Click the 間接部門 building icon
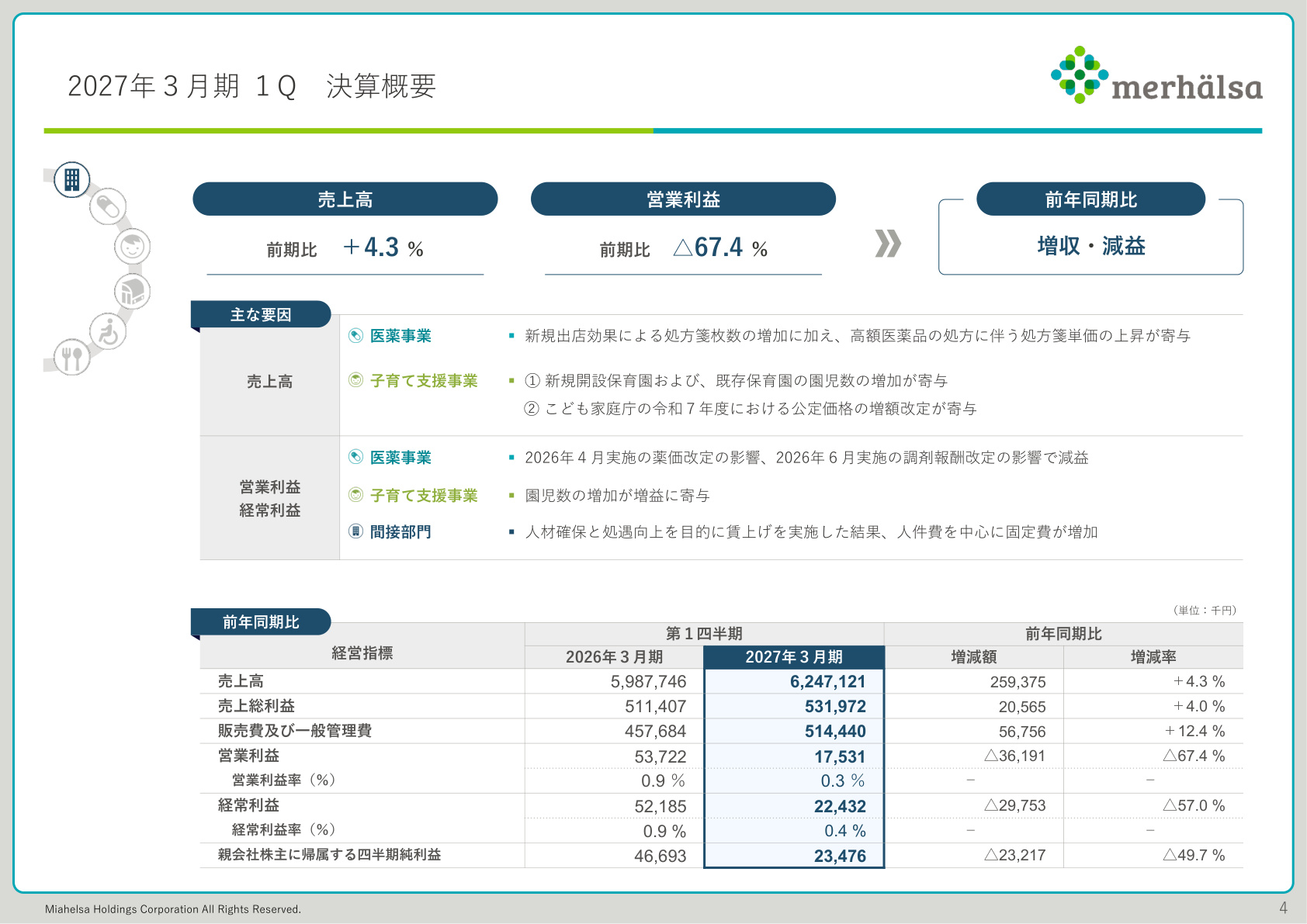 355,531
